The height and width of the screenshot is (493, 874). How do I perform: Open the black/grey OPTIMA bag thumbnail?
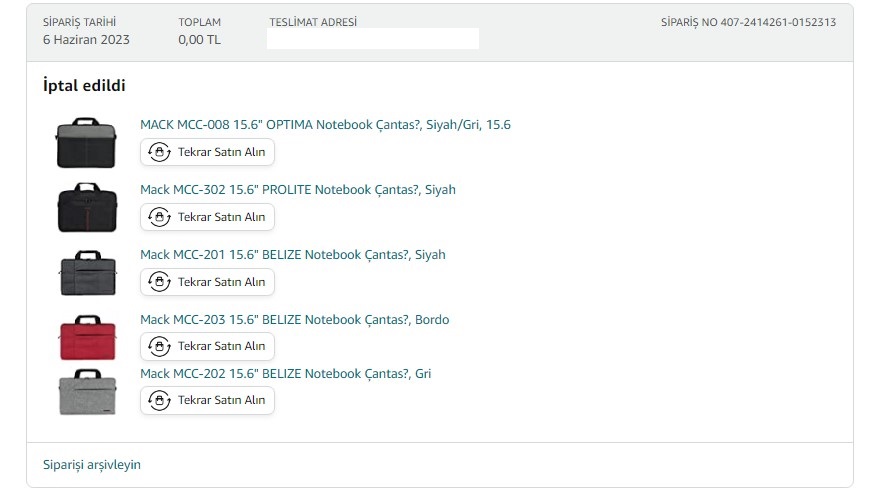tap(86, 143)
